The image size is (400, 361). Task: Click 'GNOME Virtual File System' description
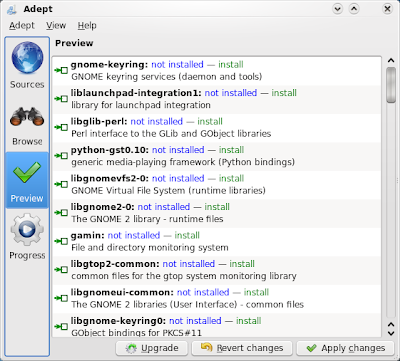click(168, 191)
